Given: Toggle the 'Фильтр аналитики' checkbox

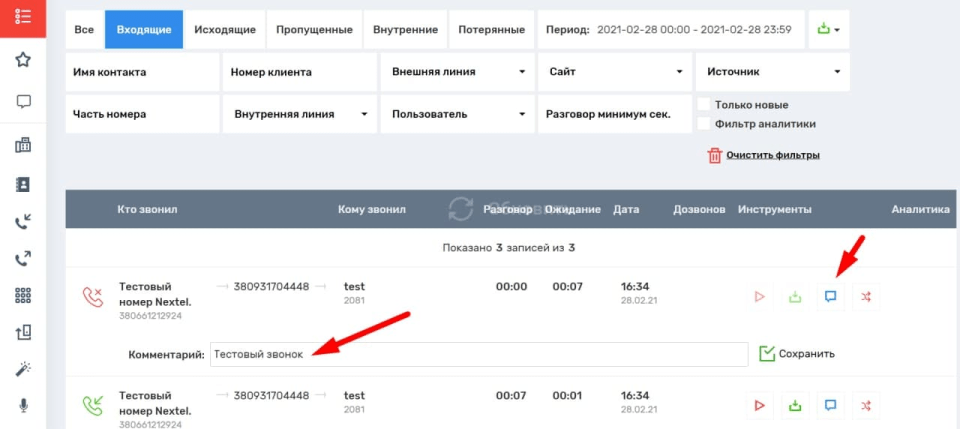Looking at the screenshot, I should pyautogui.click(x=704, y=124).
